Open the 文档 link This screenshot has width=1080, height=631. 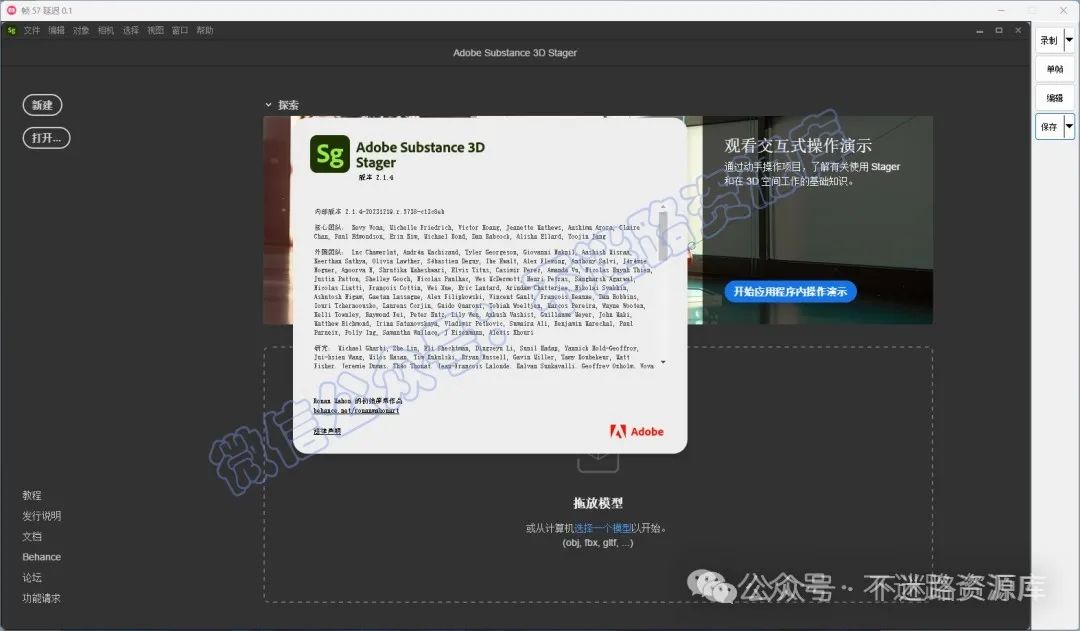[x=32, y=537]
